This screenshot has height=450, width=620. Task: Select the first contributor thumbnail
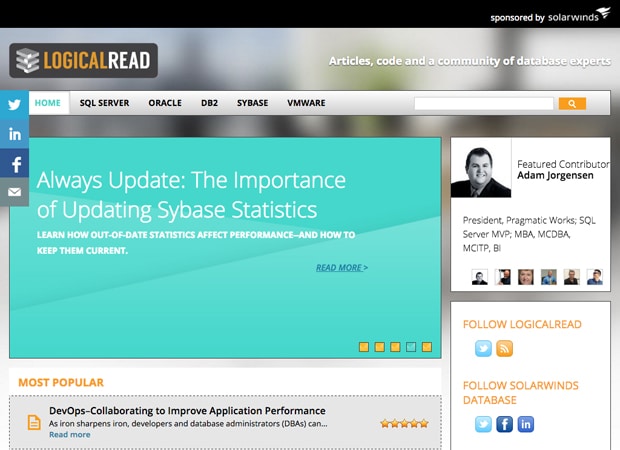point(480,277)
